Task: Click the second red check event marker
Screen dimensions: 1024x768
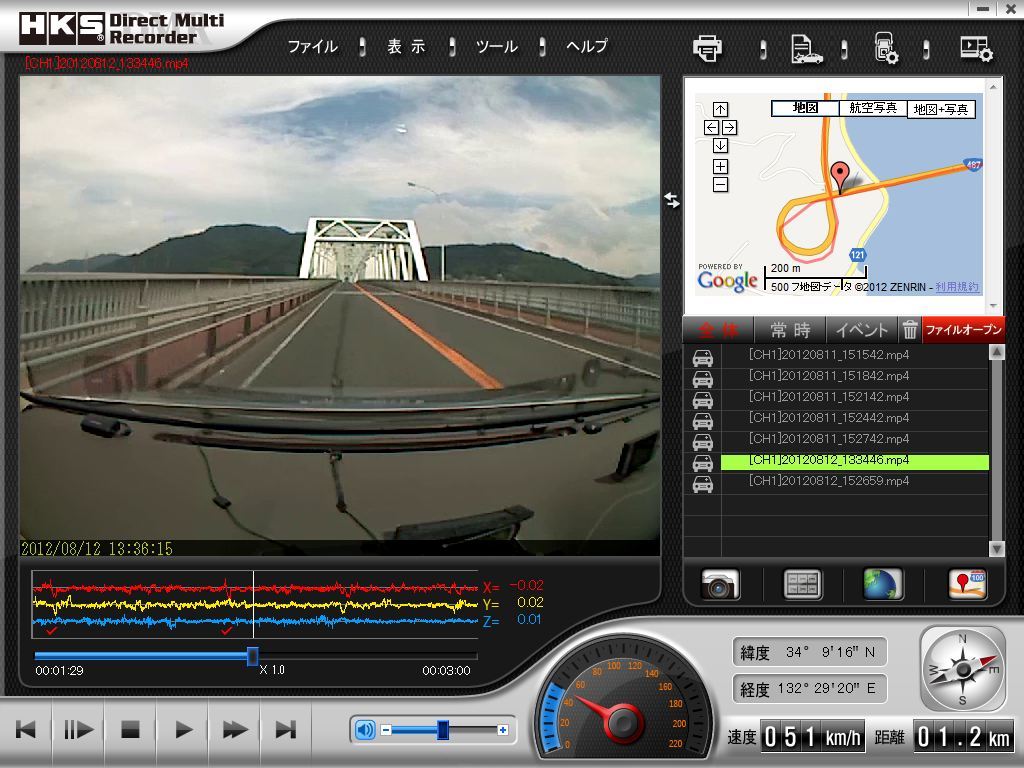Action: click(x=227, y=631)
